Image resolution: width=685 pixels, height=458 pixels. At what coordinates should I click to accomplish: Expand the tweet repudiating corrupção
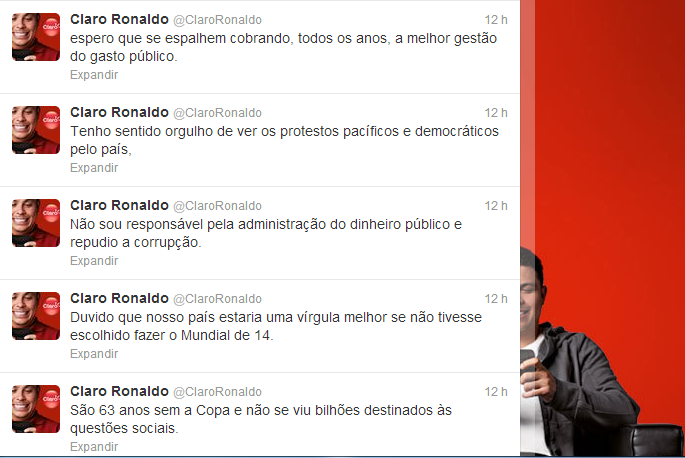pyautogui.click(x=94, y=261)
